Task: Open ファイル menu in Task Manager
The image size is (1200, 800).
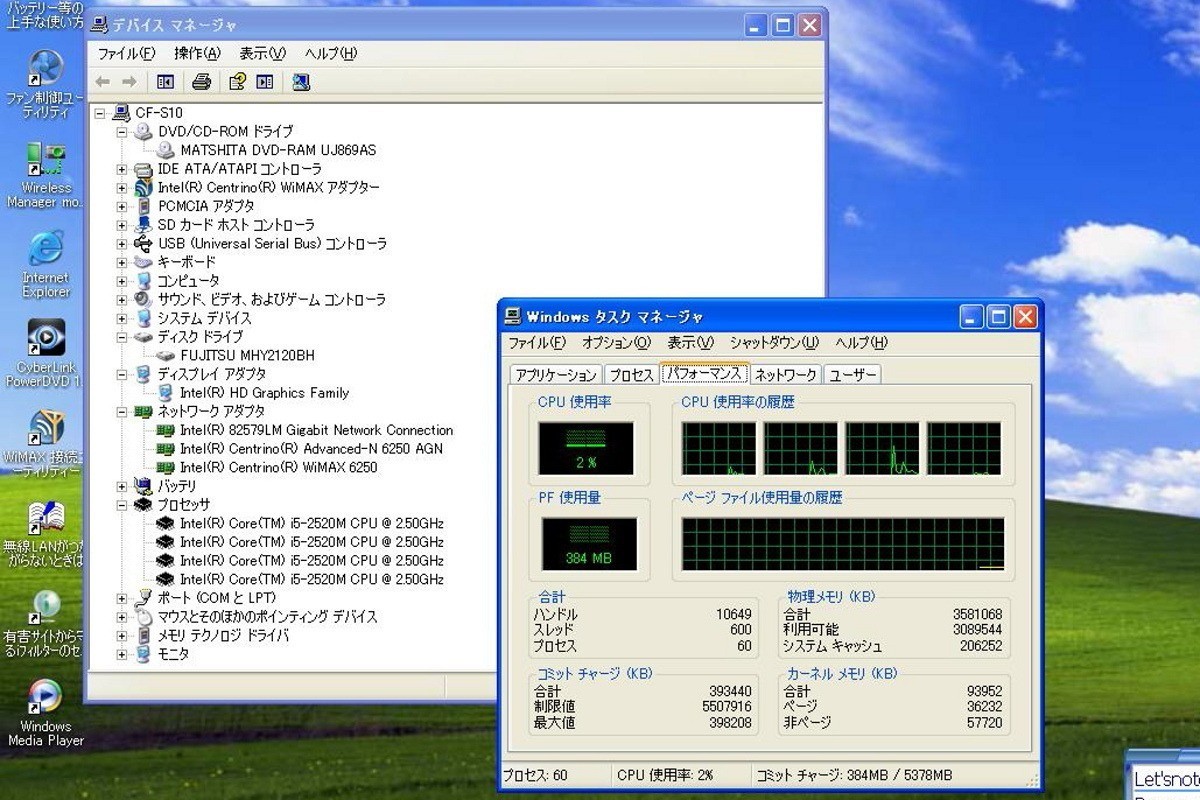Action: coord(537,343)
